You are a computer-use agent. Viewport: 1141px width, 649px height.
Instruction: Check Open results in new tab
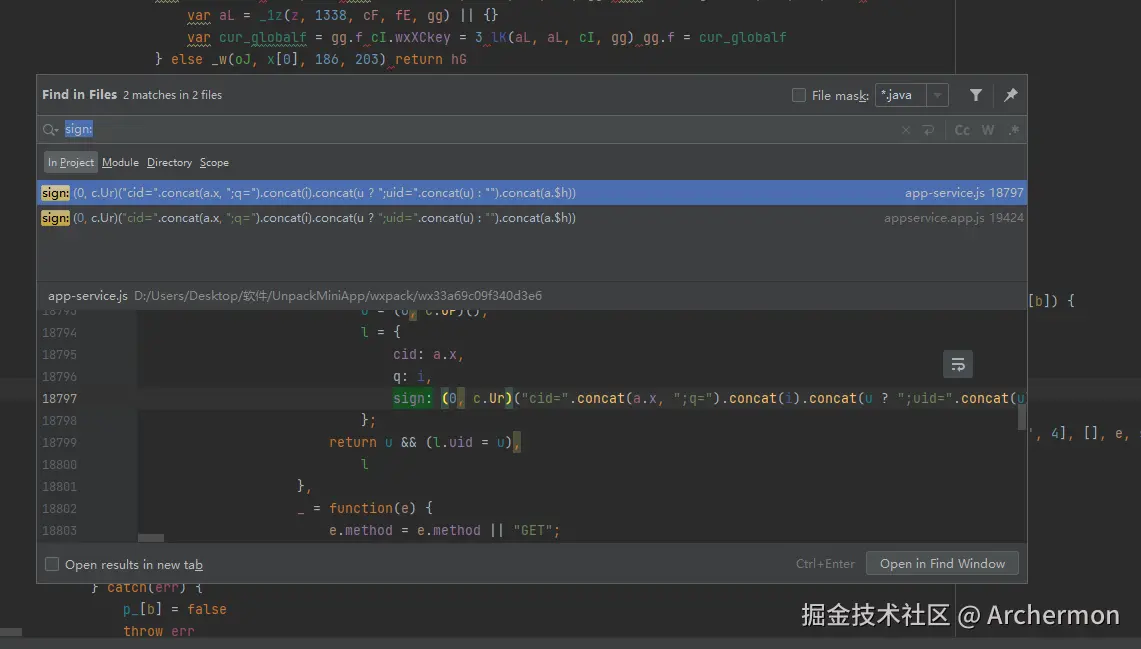point(52,565)
